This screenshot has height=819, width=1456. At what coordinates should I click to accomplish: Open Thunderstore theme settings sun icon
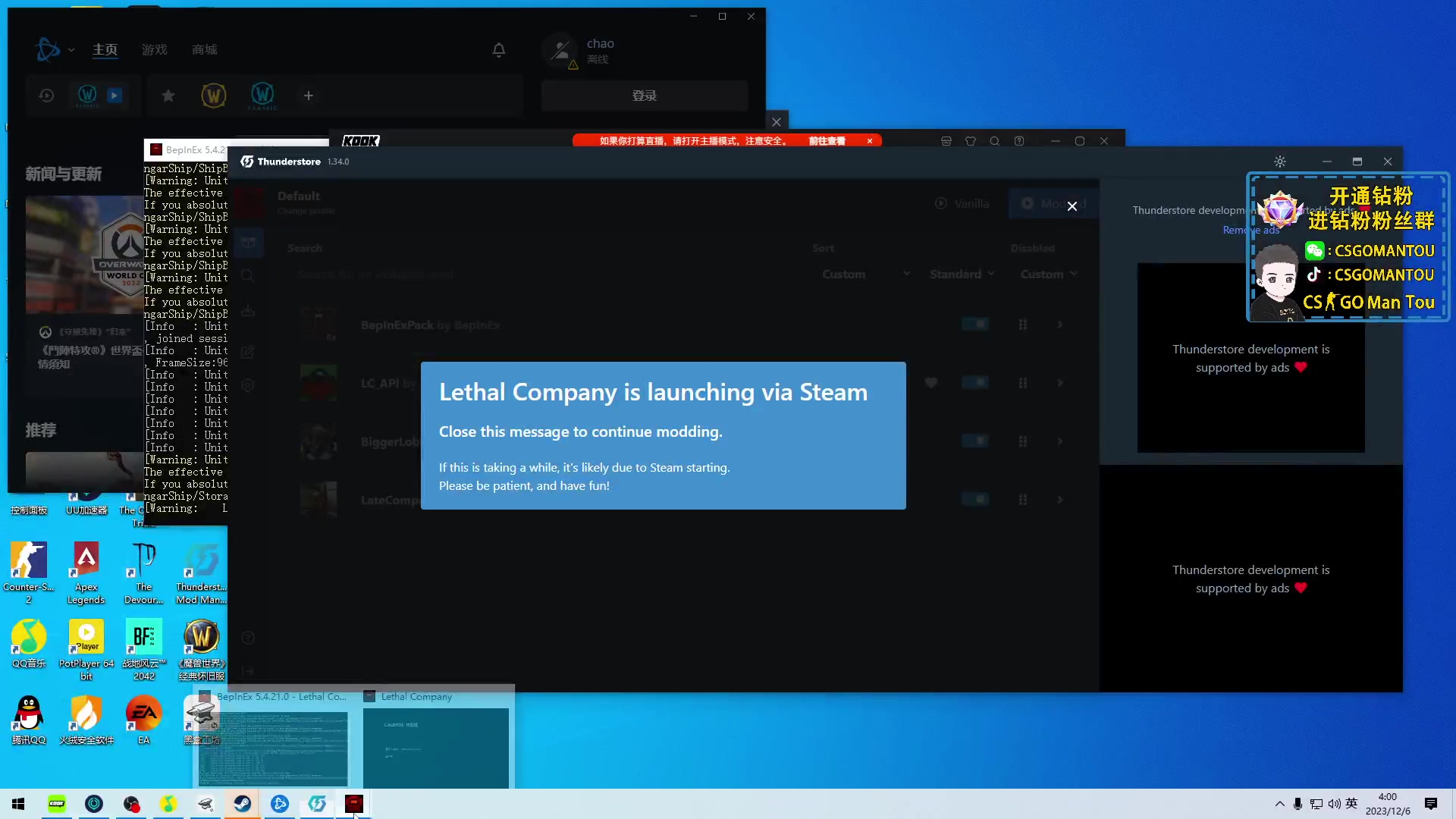pyautogui.click(x=1280, y=162)
